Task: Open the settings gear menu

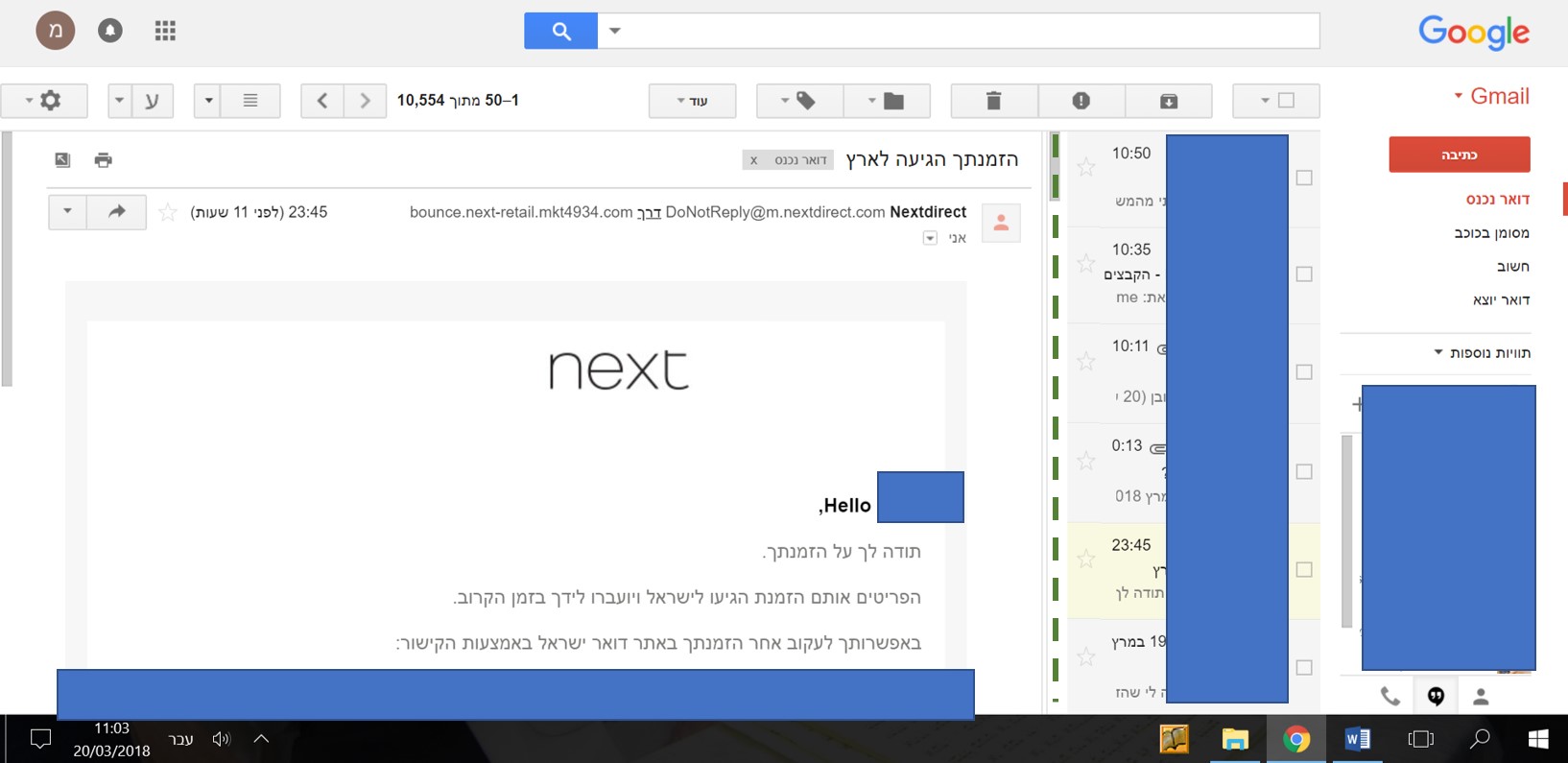Action: [44, 100]
